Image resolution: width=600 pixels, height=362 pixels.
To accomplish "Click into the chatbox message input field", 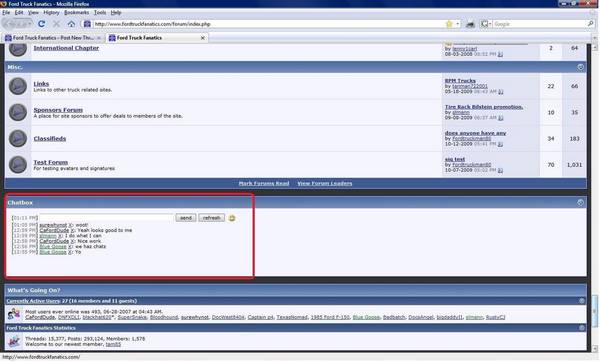I will [106, 218].
